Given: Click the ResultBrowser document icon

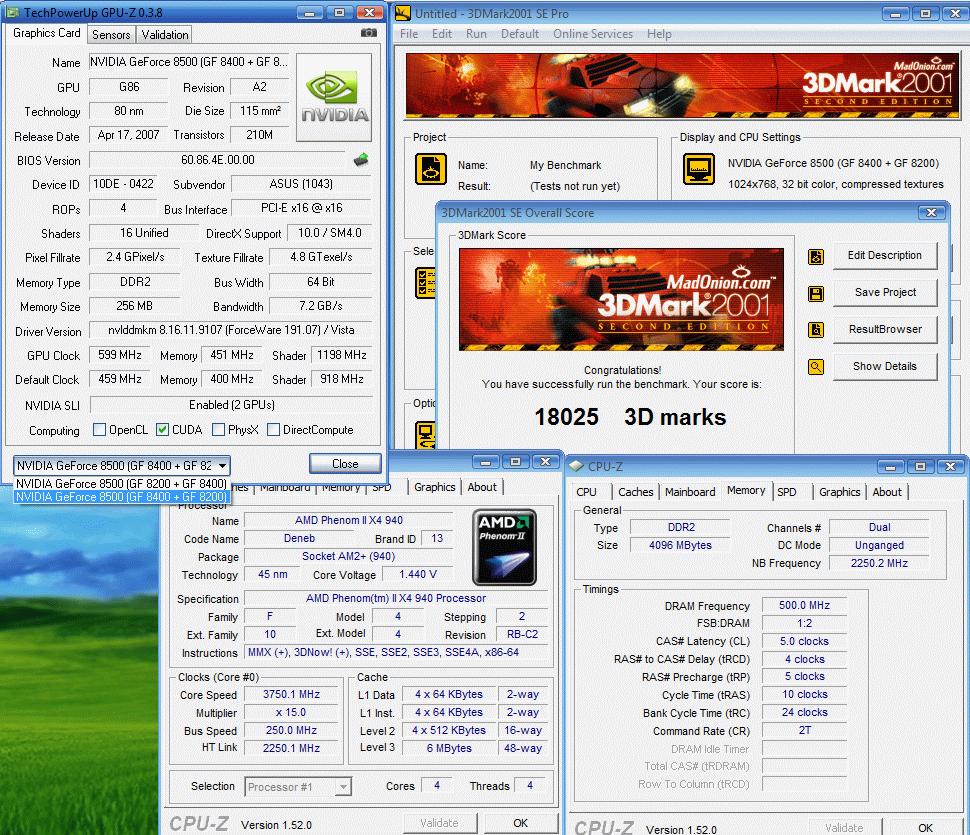Looking at the screenshot, I should [816, 330].
